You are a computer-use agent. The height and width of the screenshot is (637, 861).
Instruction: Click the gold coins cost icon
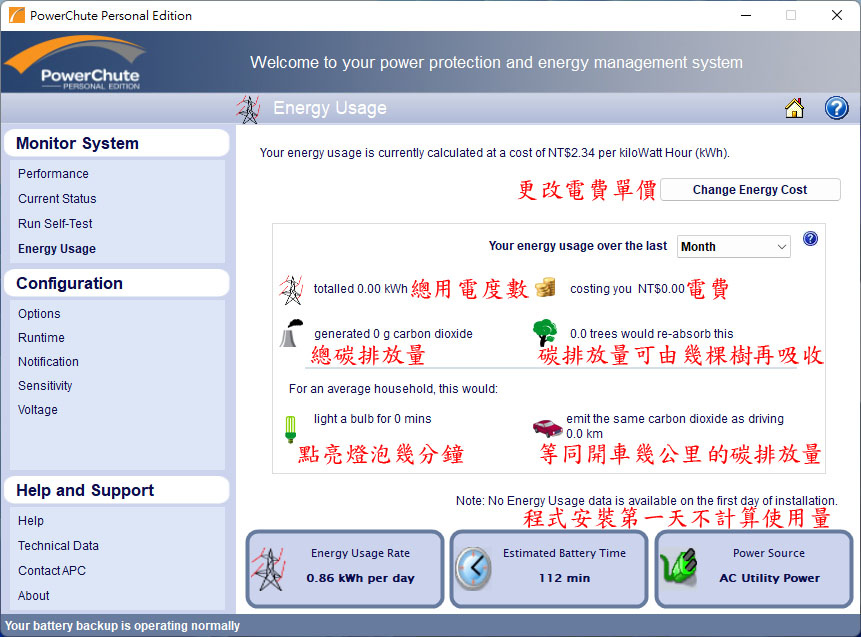tap(545, 287)
